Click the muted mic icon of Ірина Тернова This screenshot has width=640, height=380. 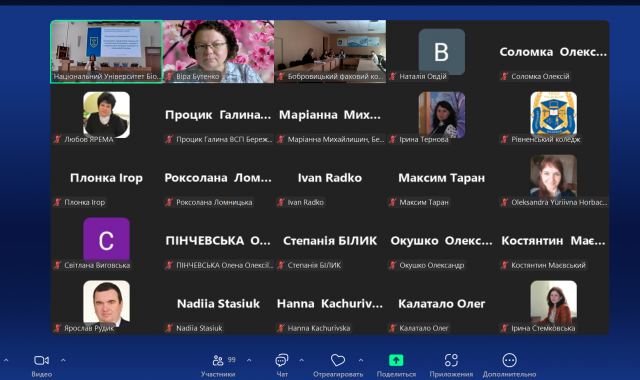393,139
